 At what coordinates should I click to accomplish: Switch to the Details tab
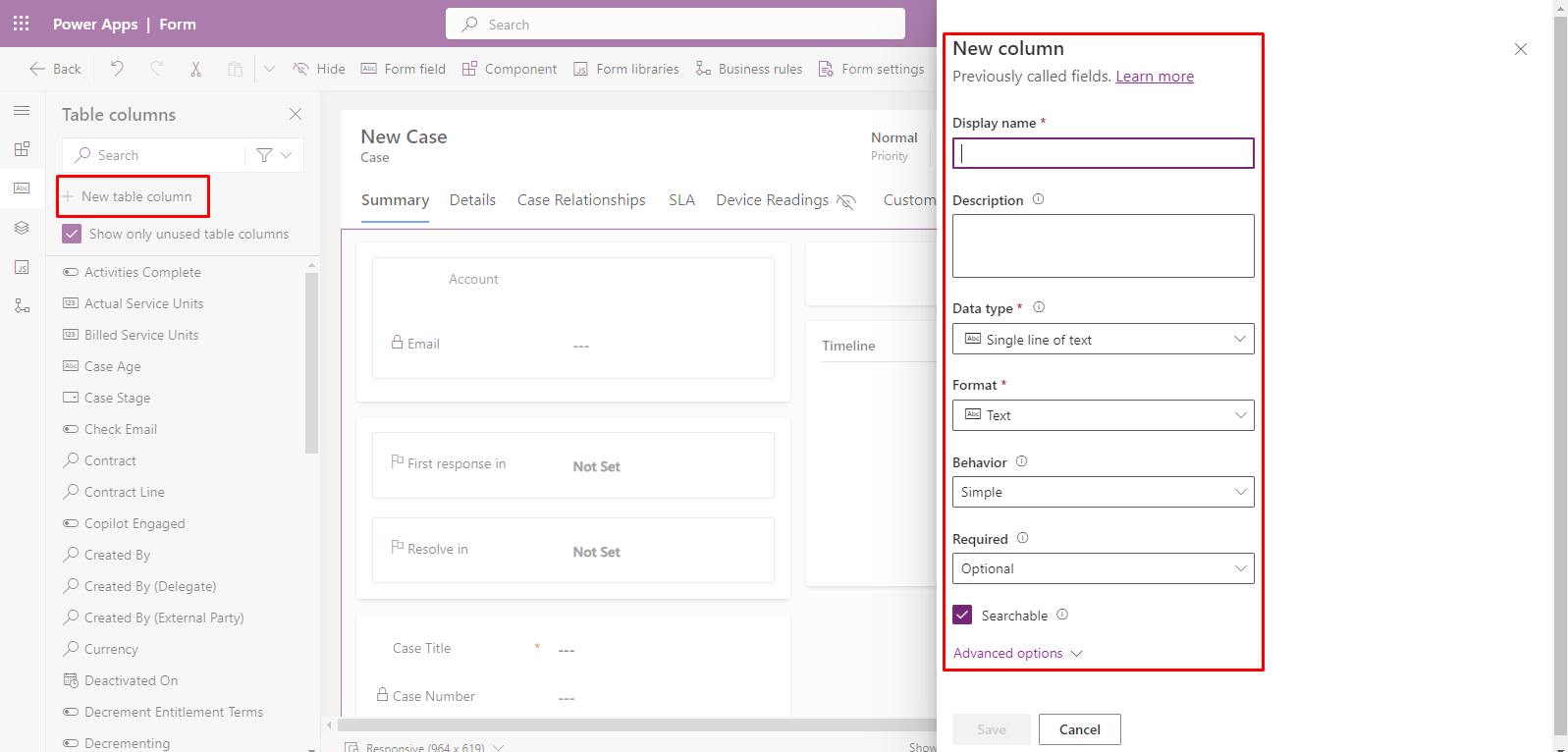point(472,200)
